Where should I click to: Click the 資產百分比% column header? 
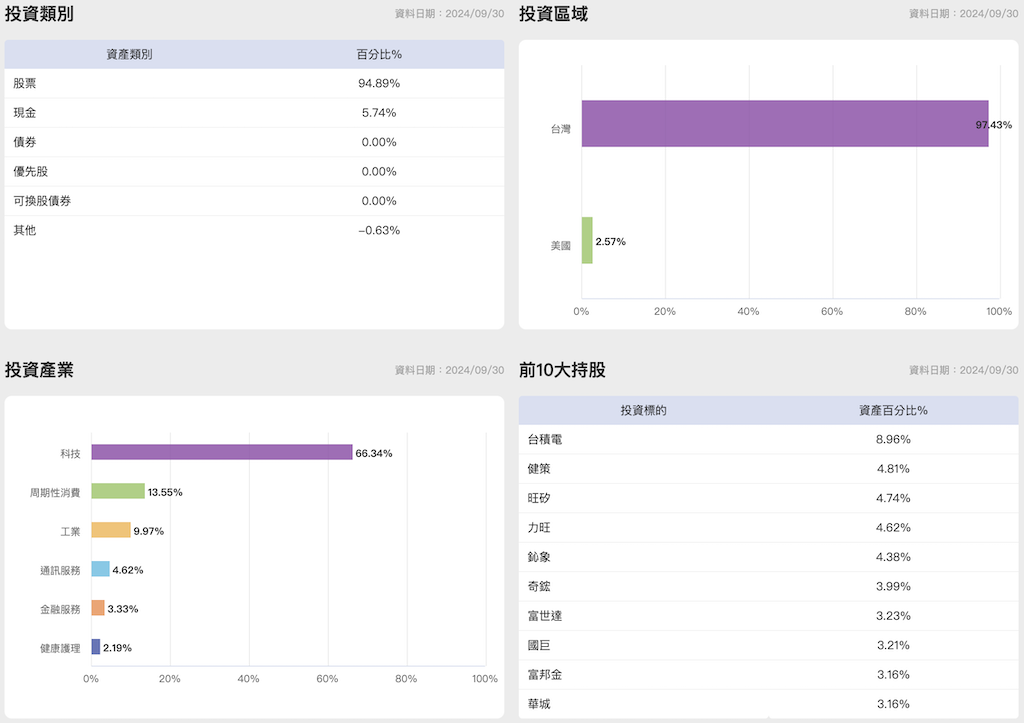[893, 410]
